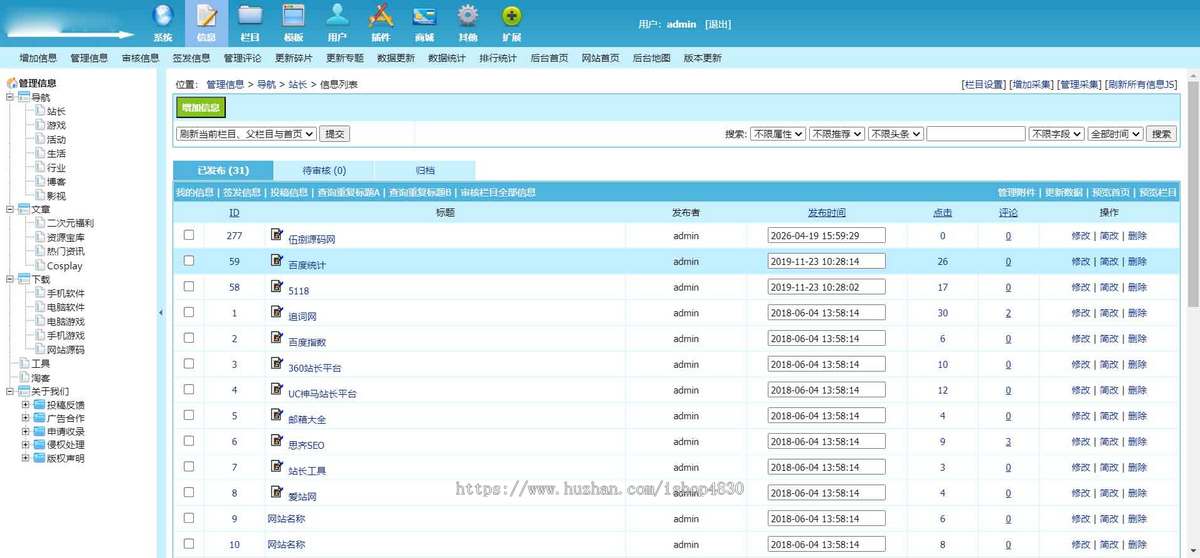Click the publish time field for ID 277
Viewport: 1200px width, 558px height.
pyautogui.click(x=826, y=235)
